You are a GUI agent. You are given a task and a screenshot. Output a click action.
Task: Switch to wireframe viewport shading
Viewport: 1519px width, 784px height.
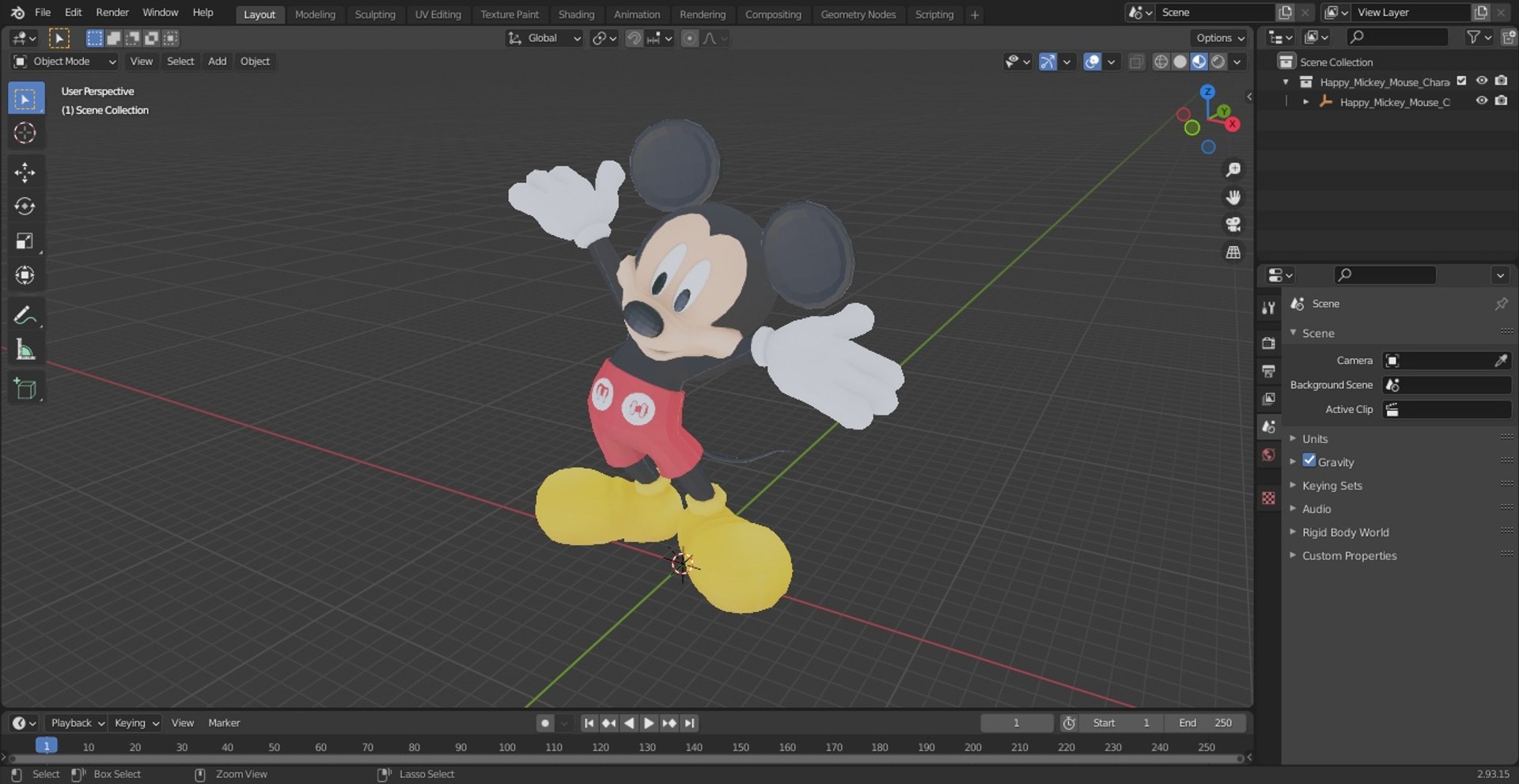pos(1161,62)
